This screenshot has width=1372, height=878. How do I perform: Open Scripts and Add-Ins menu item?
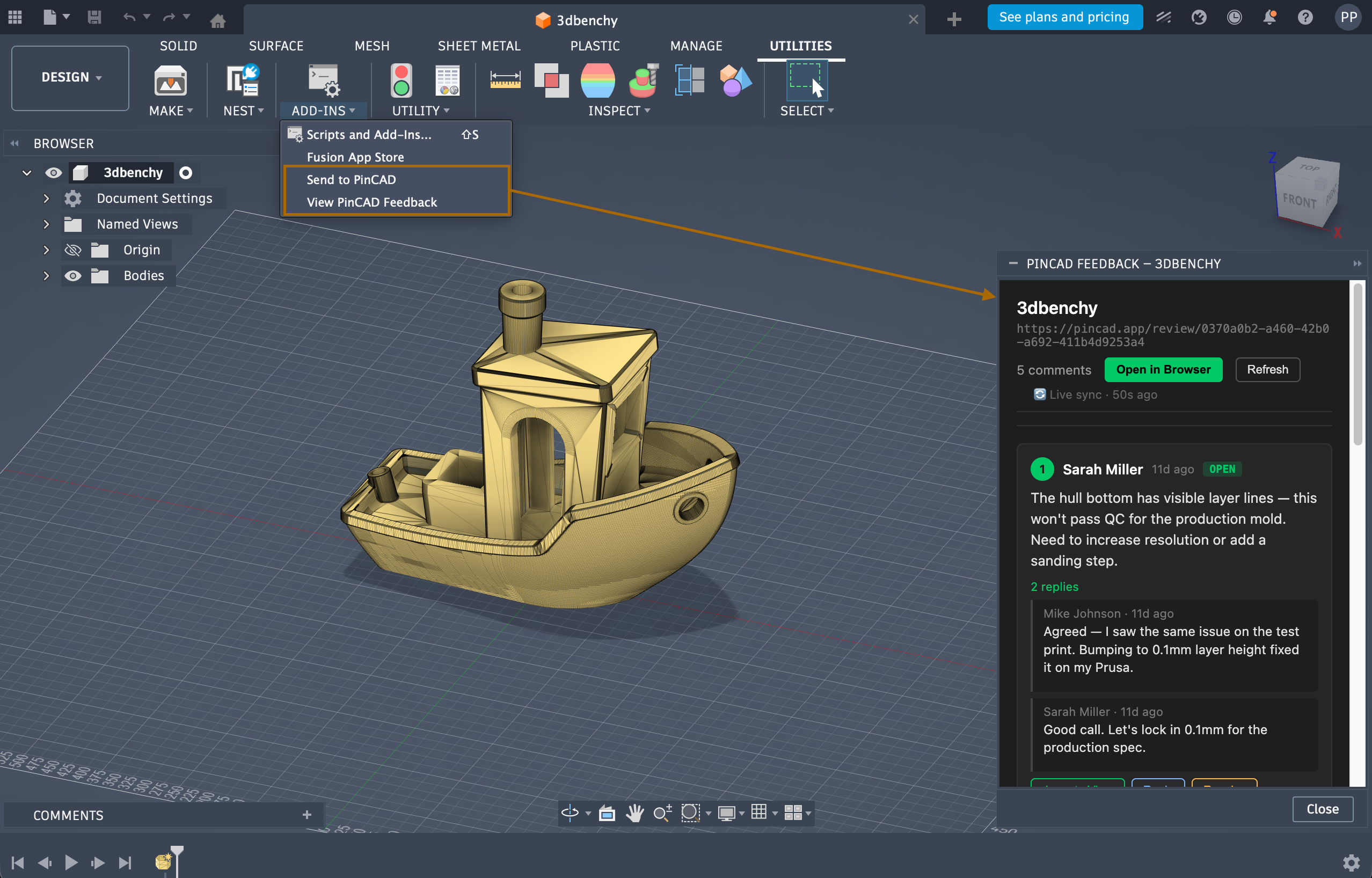coord(396,135)
